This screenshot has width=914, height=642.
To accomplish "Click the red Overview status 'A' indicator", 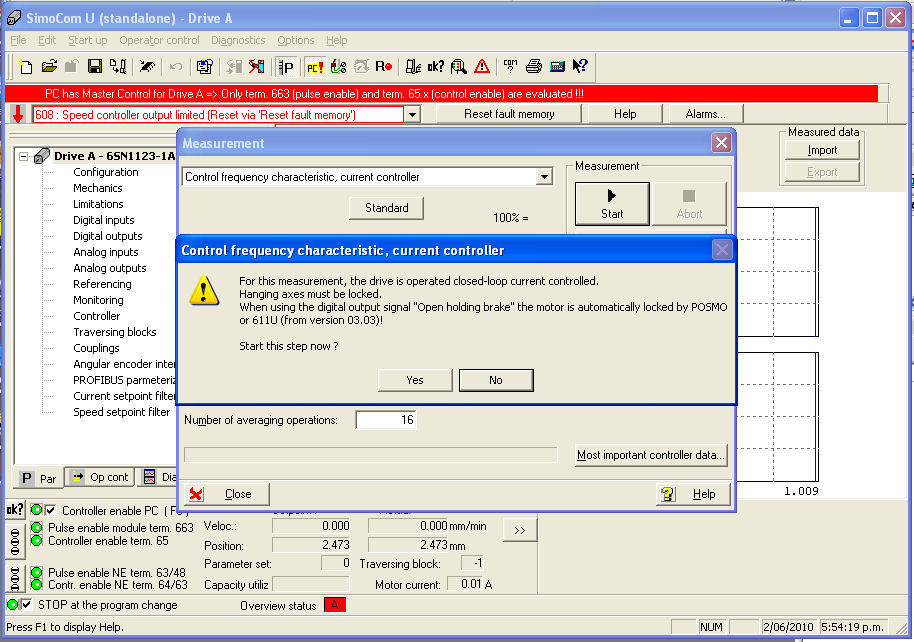I will tap(335, 605).
